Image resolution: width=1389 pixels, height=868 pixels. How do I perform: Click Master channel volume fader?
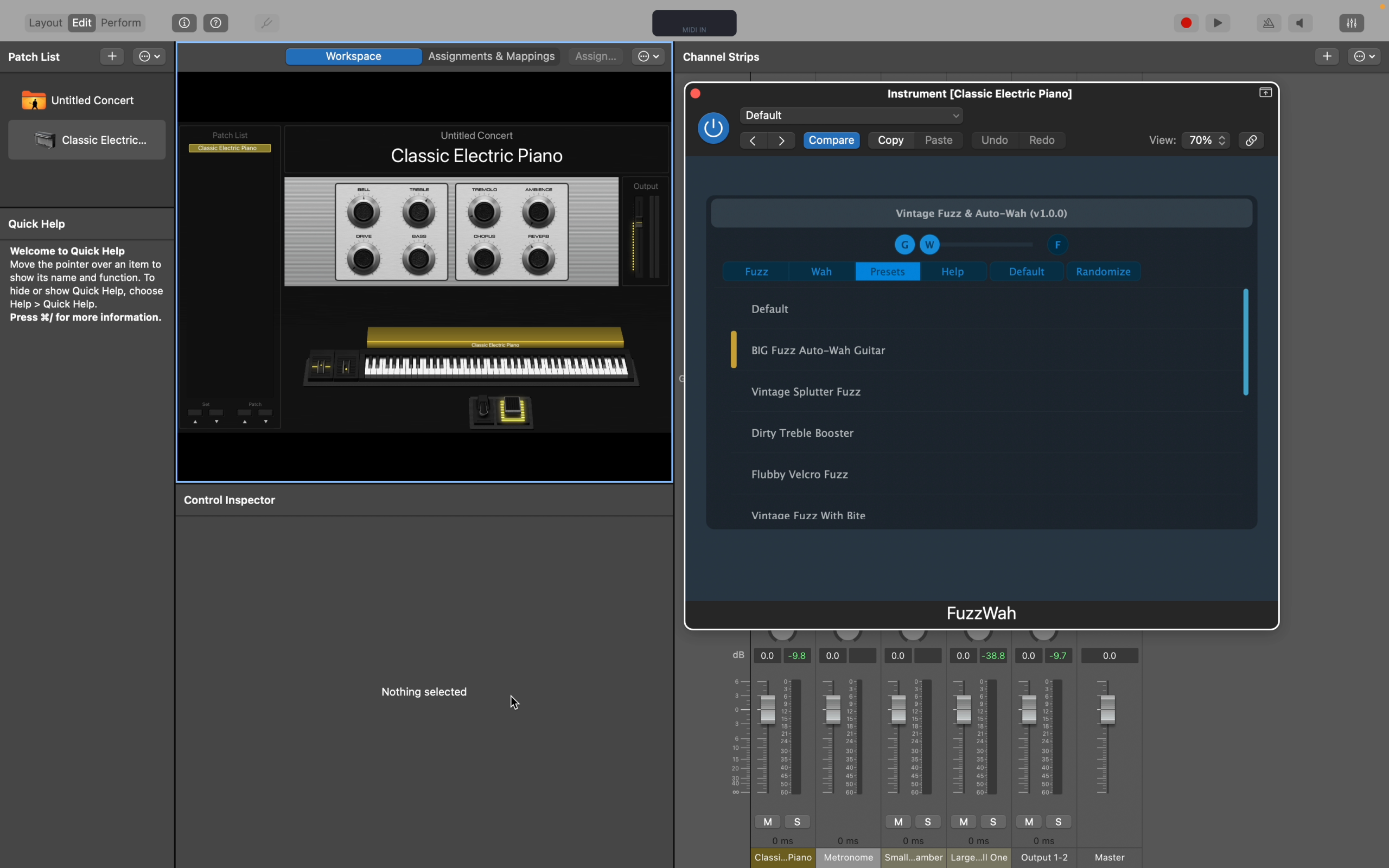click(1107, 710)
